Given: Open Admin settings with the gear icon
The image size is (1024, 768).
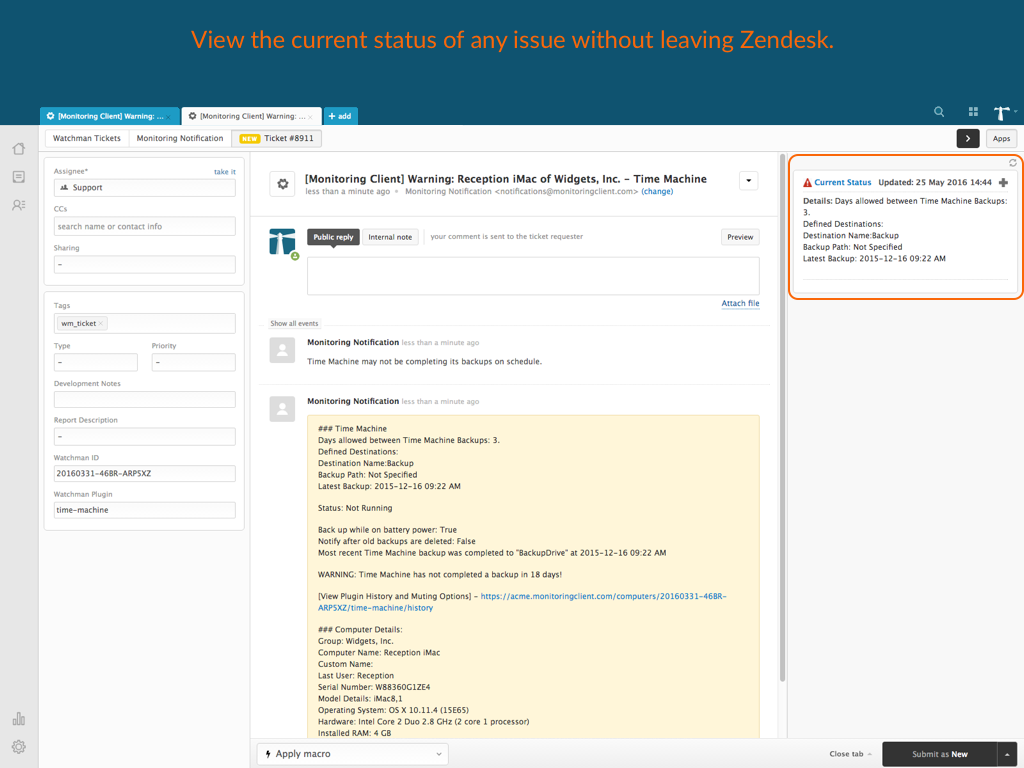Looking at the screenshot, I should click(x=18, y=747).
